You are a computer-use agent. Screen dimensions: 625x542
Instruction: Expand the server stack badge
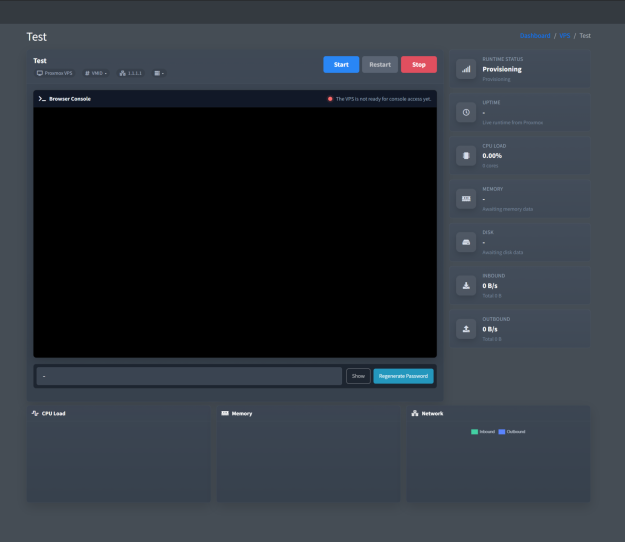tap(159, 73)
